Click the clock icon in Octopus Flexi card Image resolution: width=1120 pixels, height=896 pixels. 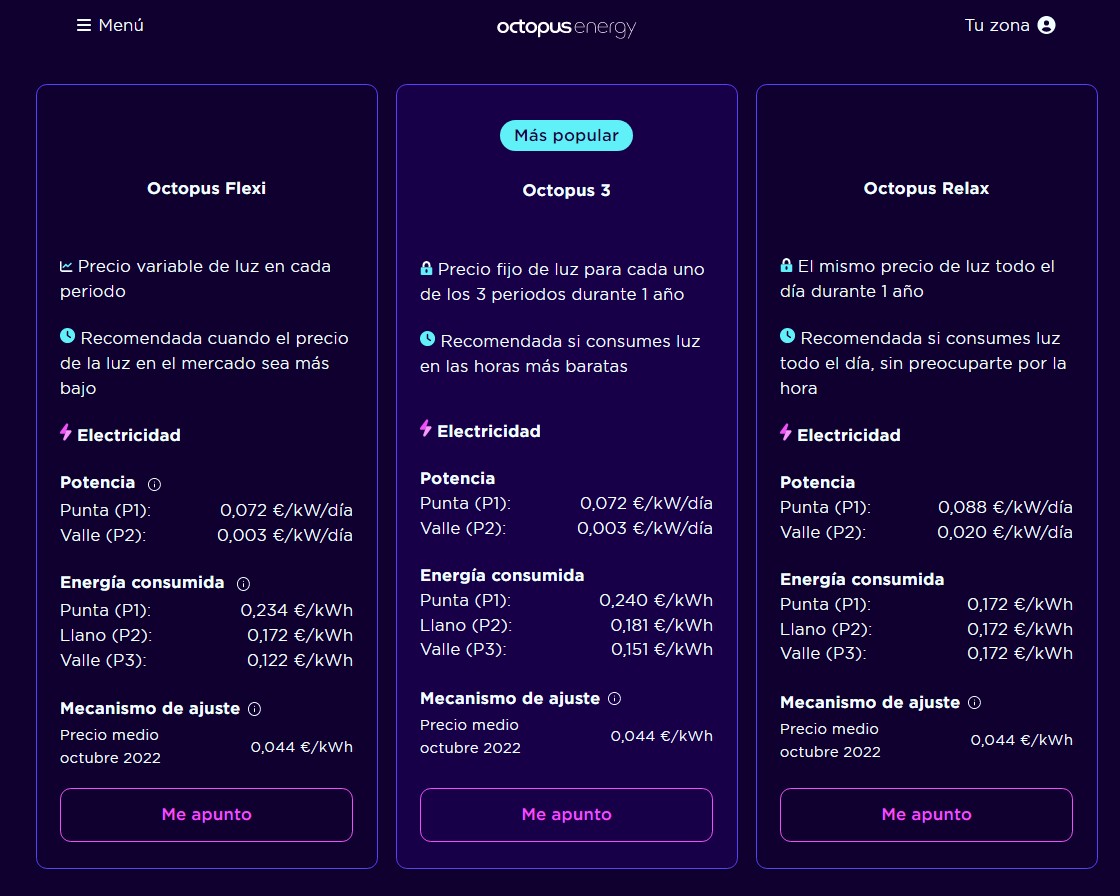[x=68, y=336]
